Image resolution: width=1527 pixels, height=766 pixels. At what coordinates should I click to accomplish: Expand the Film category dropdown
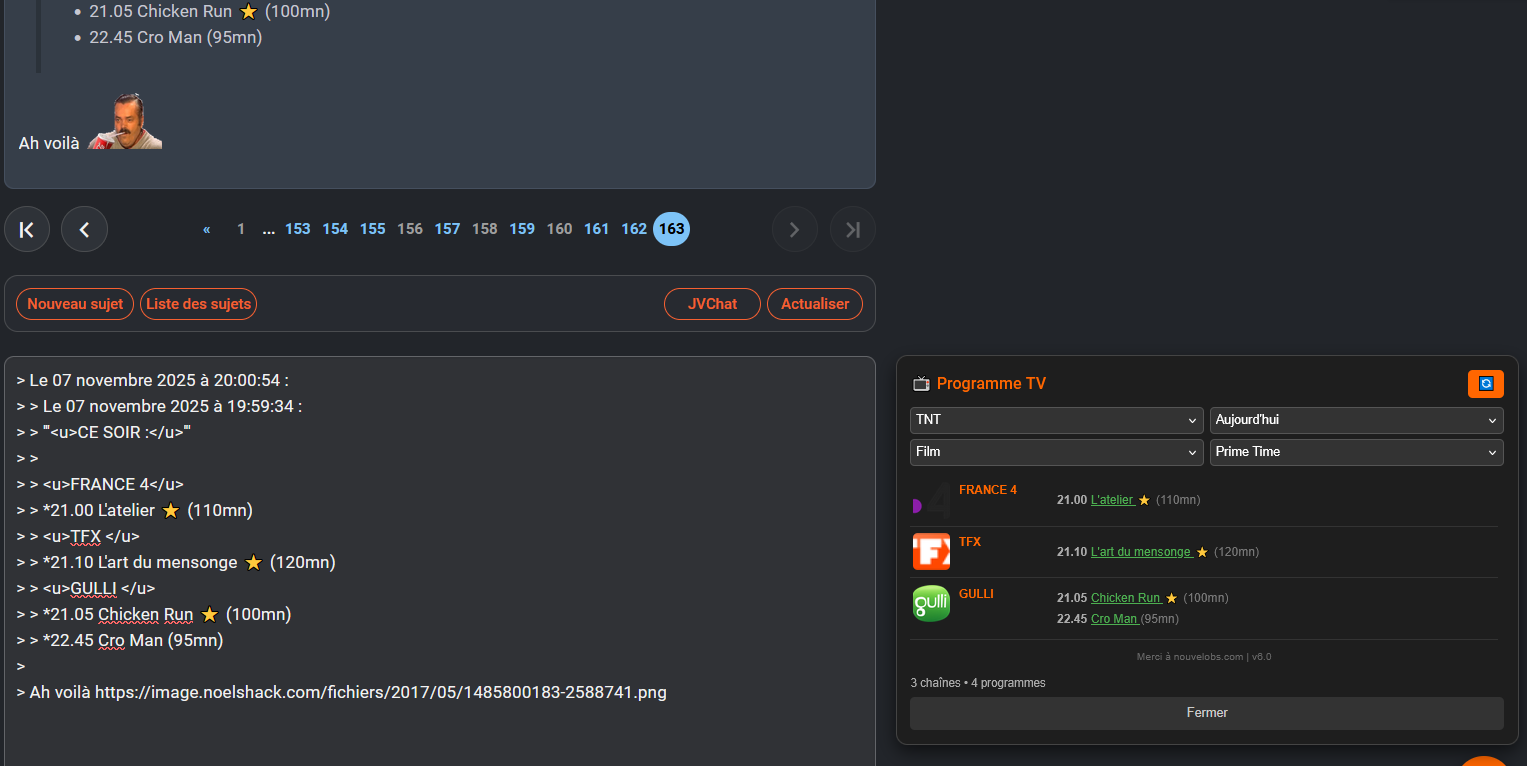(x=1056, y=452)
